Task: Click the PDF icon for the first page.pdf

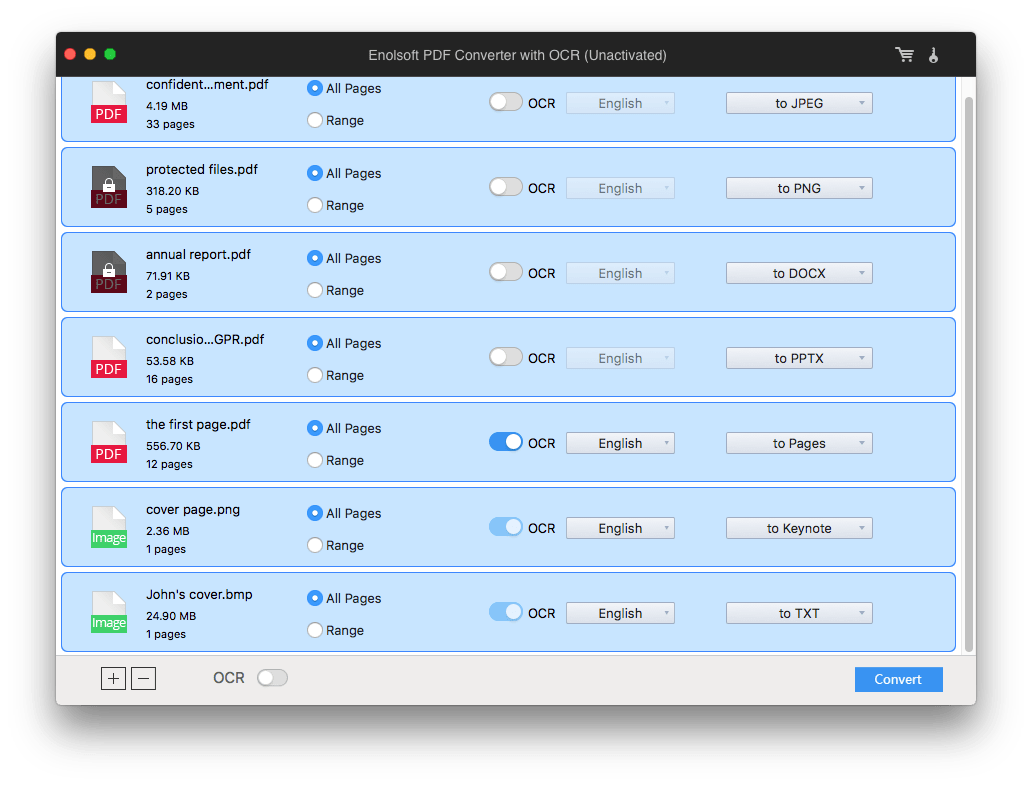Action: [109, 442]
